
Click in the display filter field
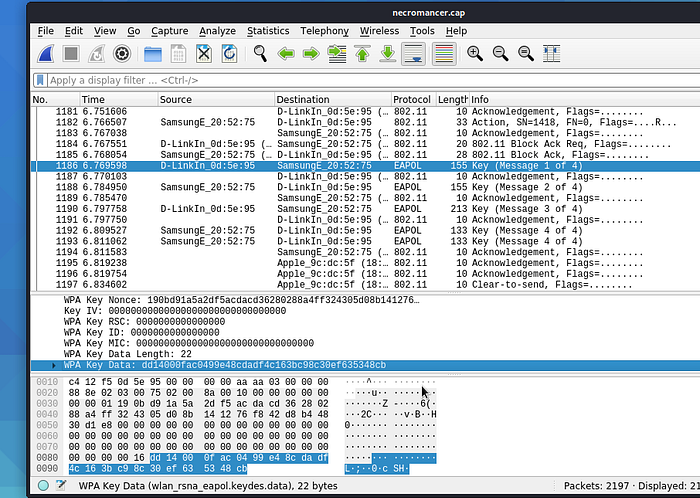click(x=300, y=80)
